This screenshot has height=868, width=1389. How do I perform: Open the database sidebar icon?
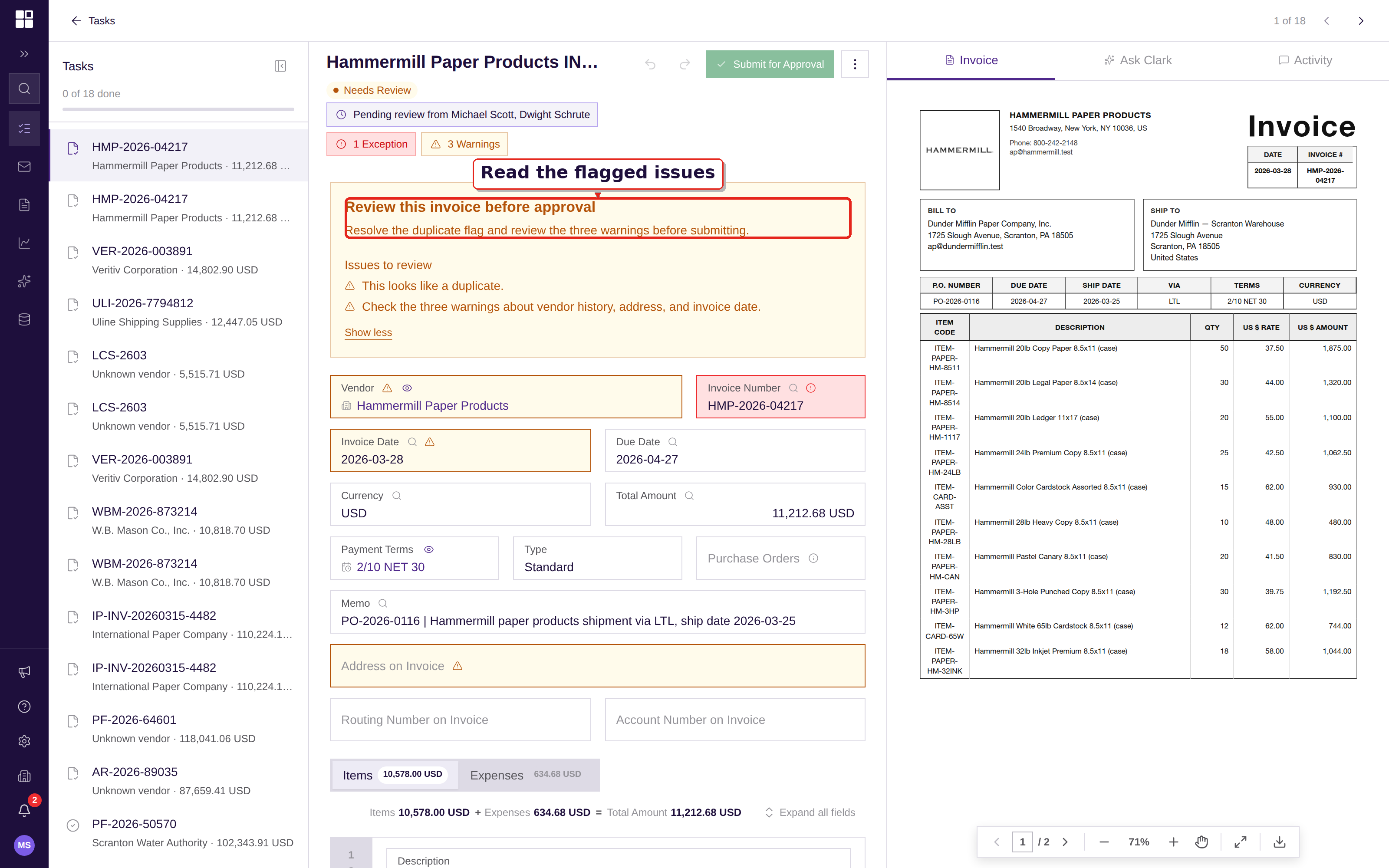(x=24, y=319)
